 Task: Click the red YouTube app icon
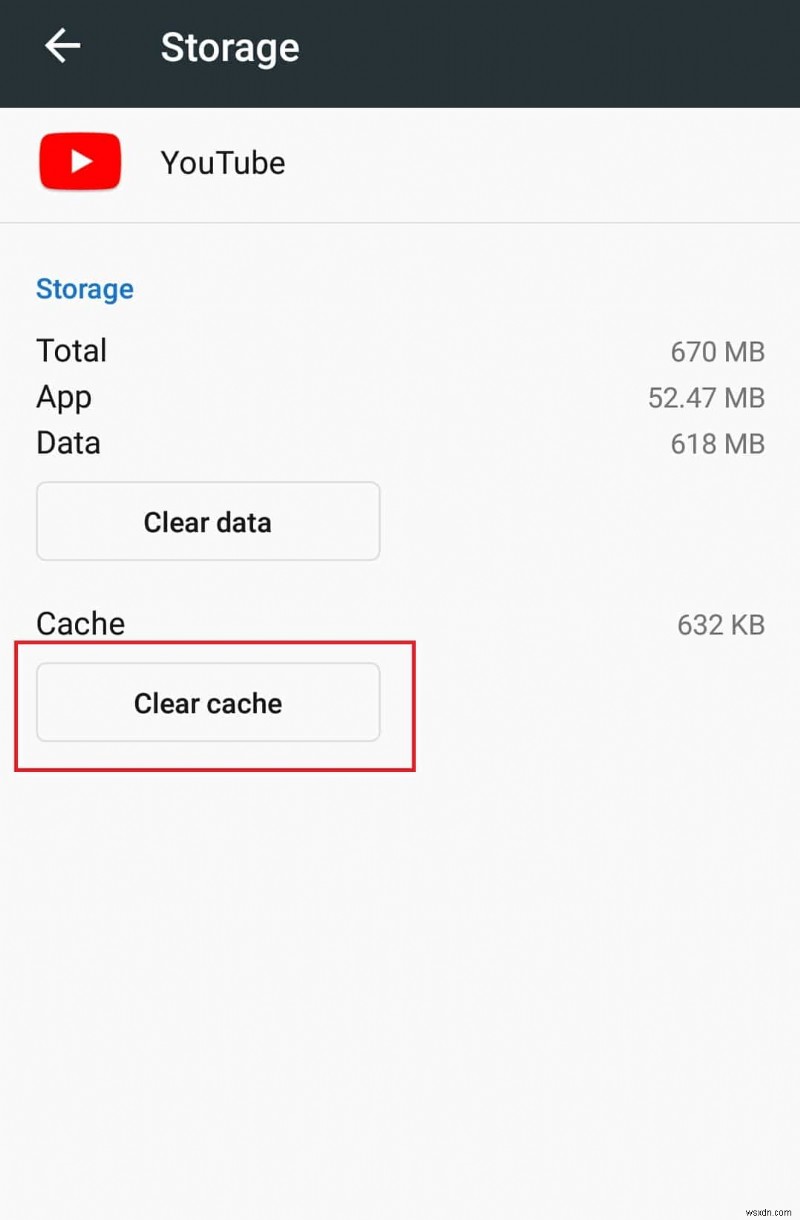[80, 162]
